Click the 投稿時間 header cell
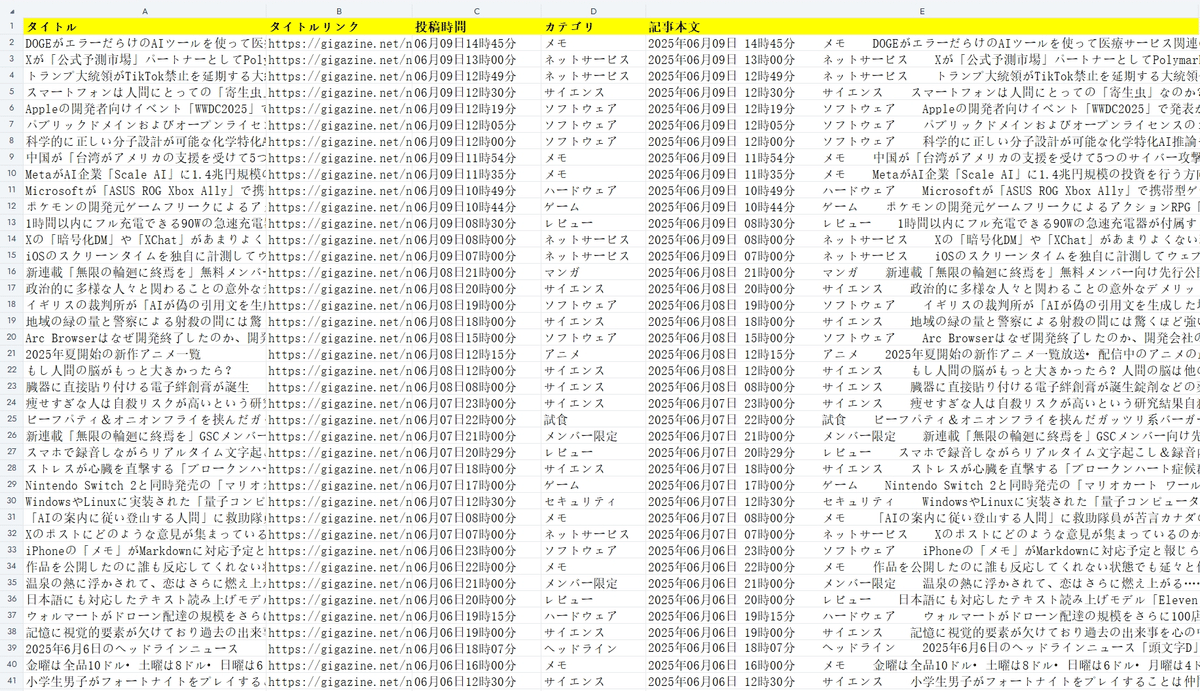The height and width of the screenshot is (691, 1200). 476,27
